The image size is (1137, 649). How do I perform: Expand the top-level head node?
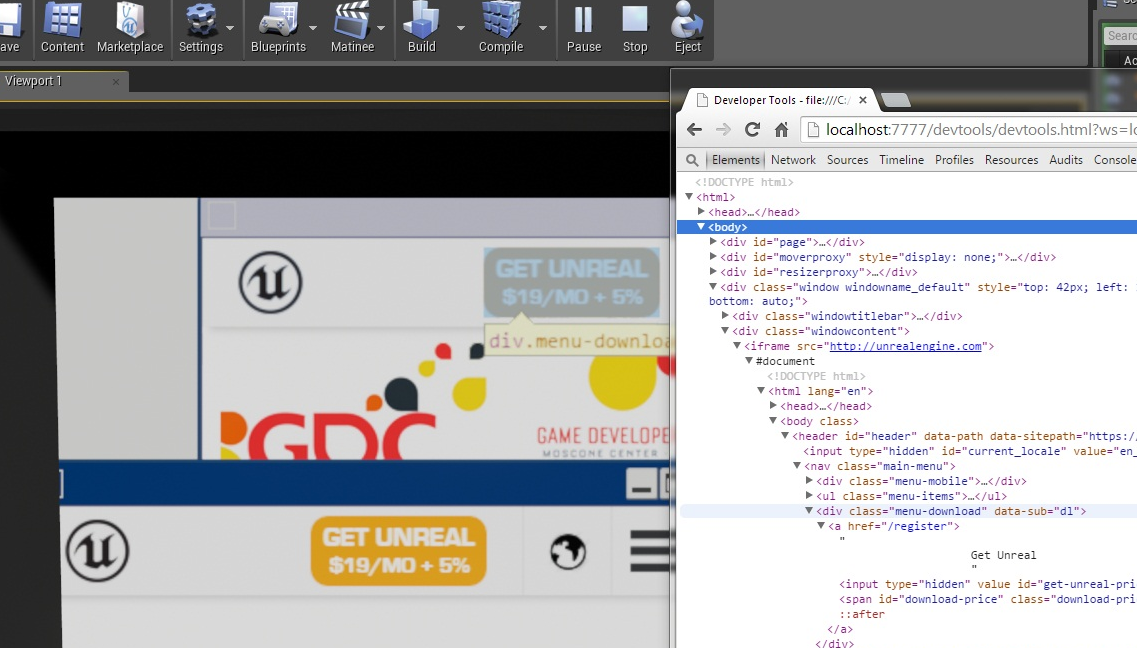[x=701, y=212]
